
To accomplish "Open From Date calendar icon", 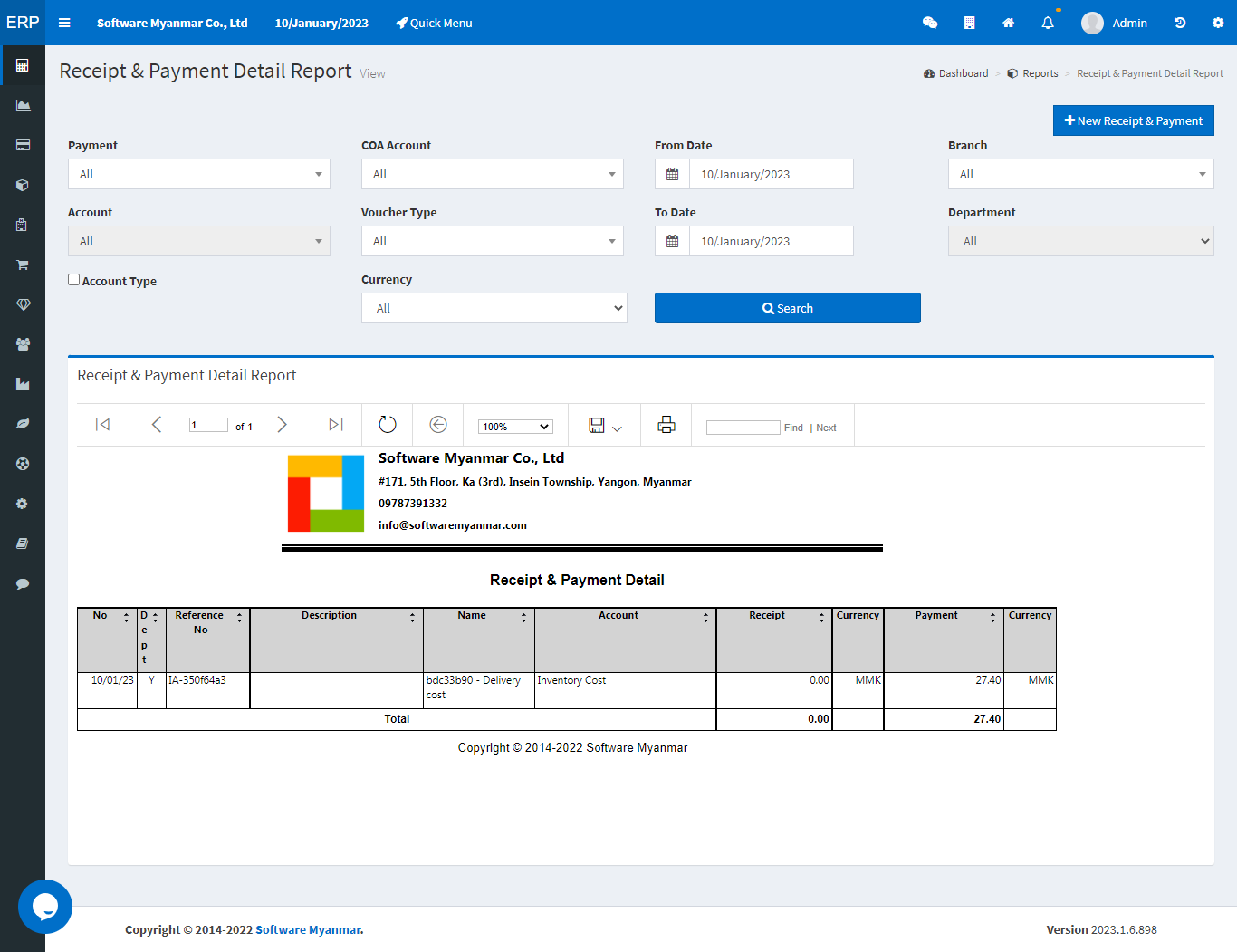I will pos(672,174).
